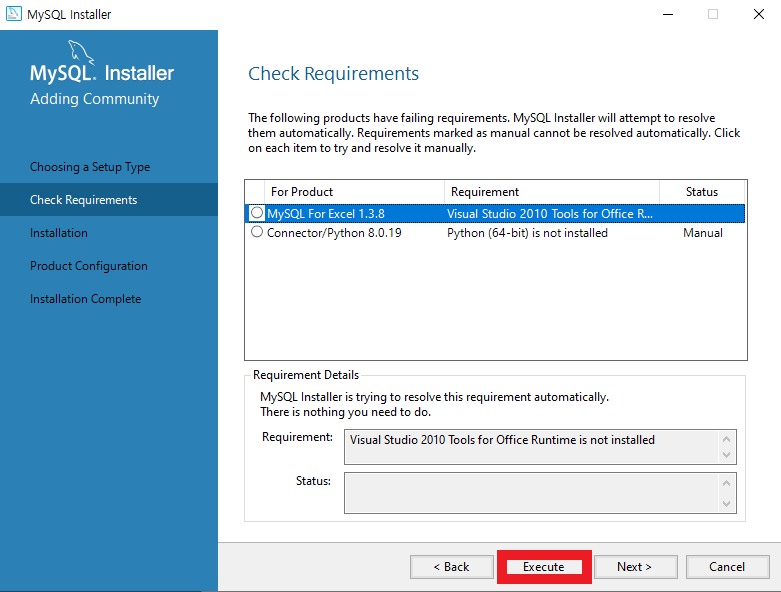Close the MySQL Installer window

[x=759, y=14]
